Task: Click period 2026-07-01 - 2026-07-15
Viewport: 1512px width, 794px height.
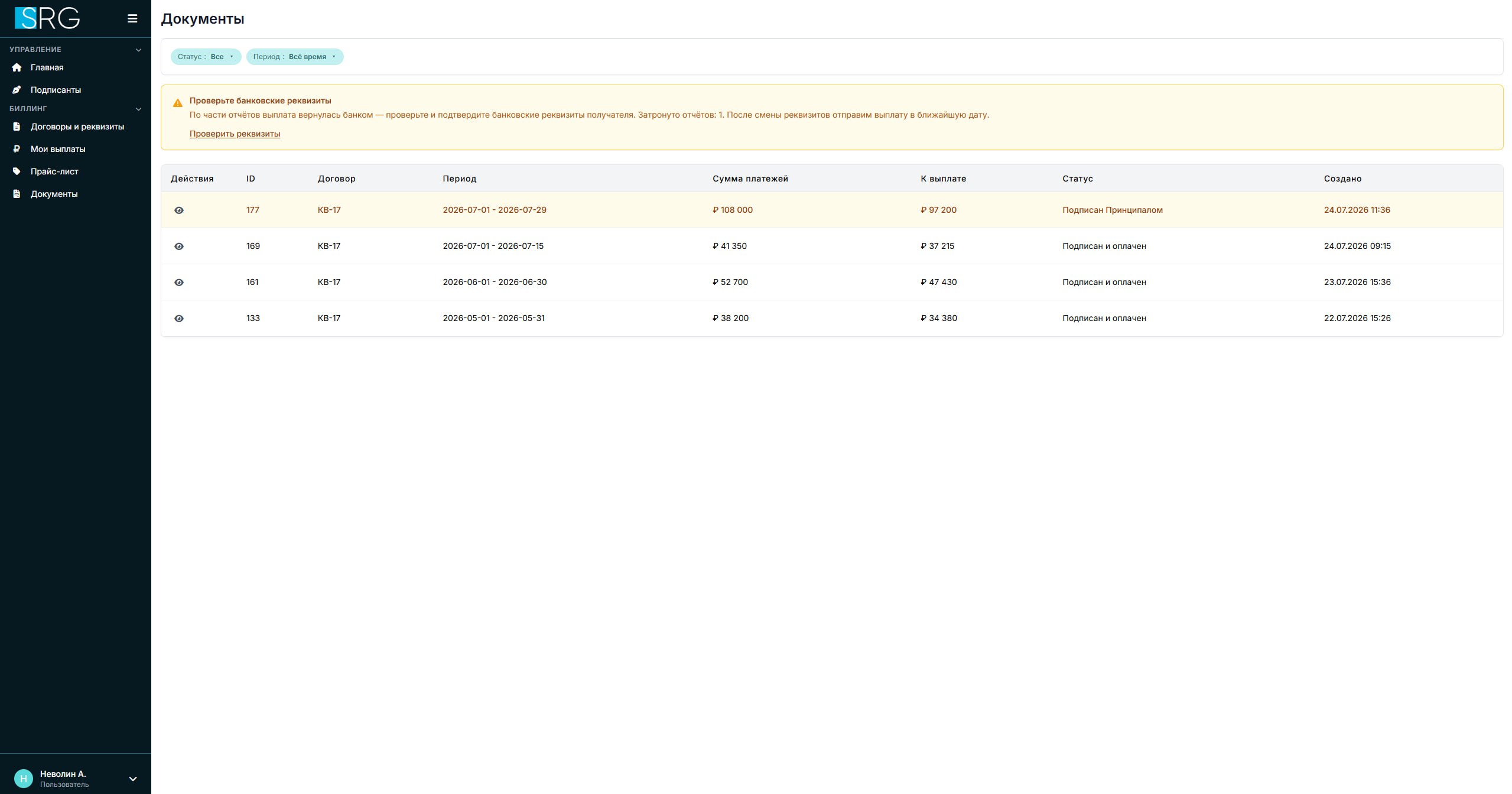Action: click(493, 246)
